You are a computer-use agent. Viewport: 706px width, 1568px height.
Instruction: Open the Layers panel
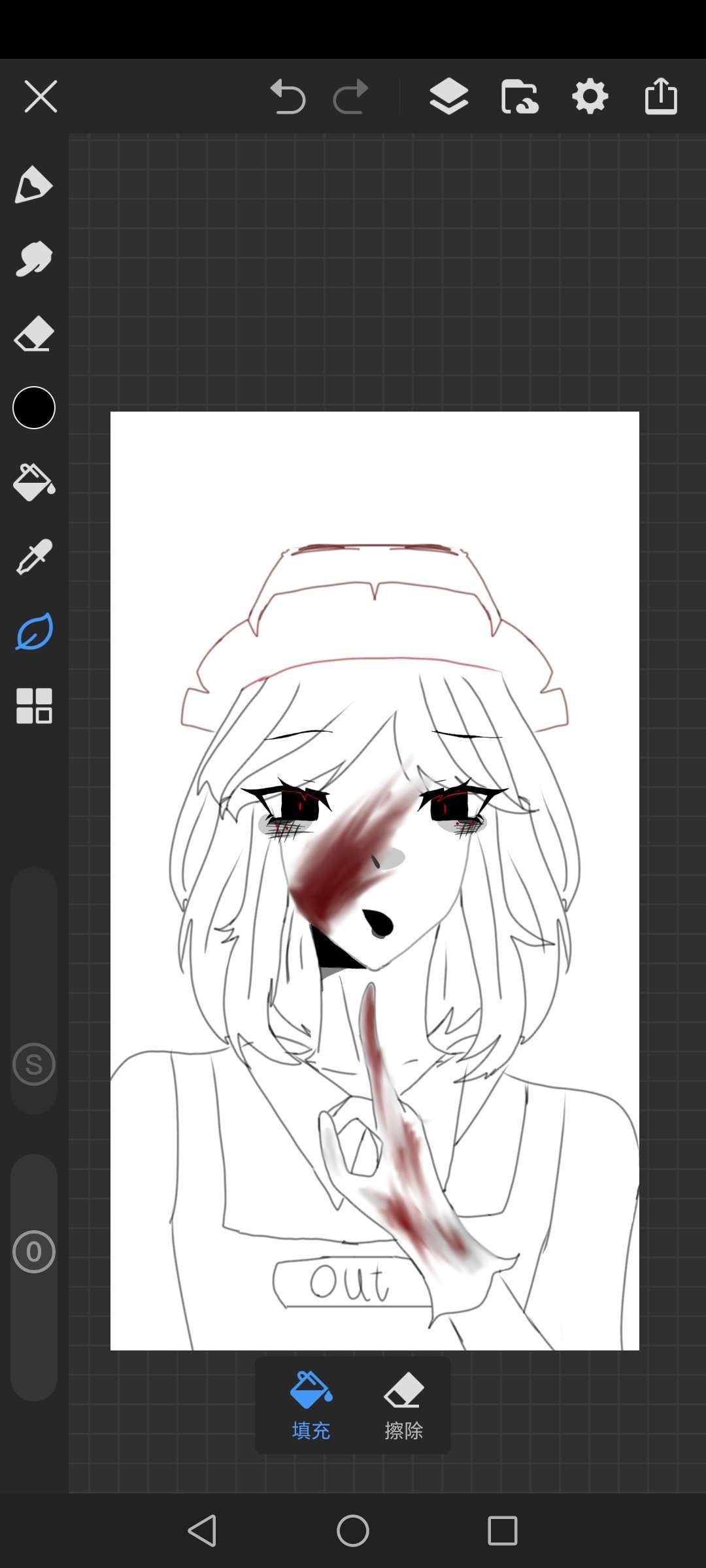(x=448, y=97)
